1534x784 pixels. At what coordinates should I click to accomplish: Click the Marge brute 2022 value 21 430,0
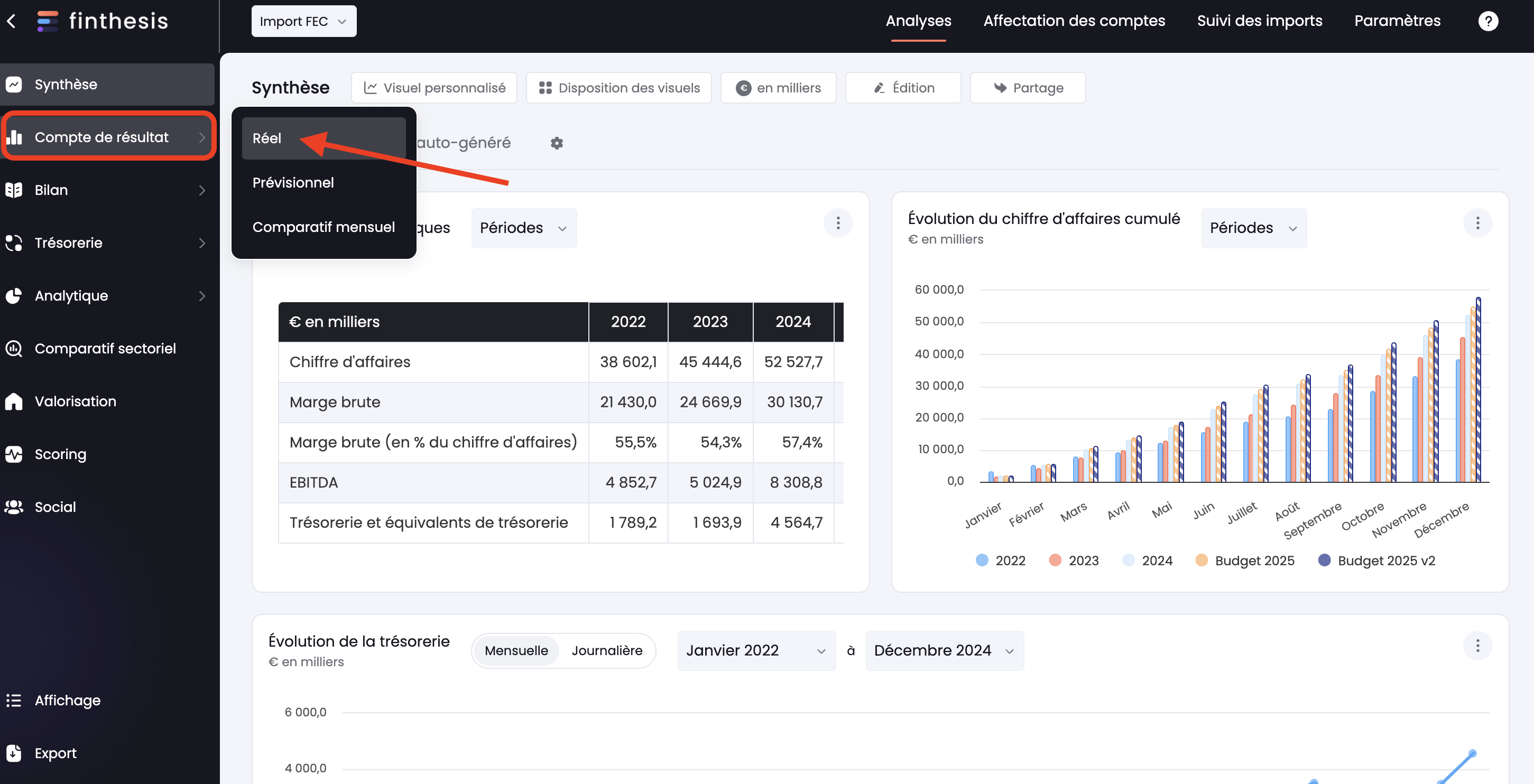click(x=627, y=403)
